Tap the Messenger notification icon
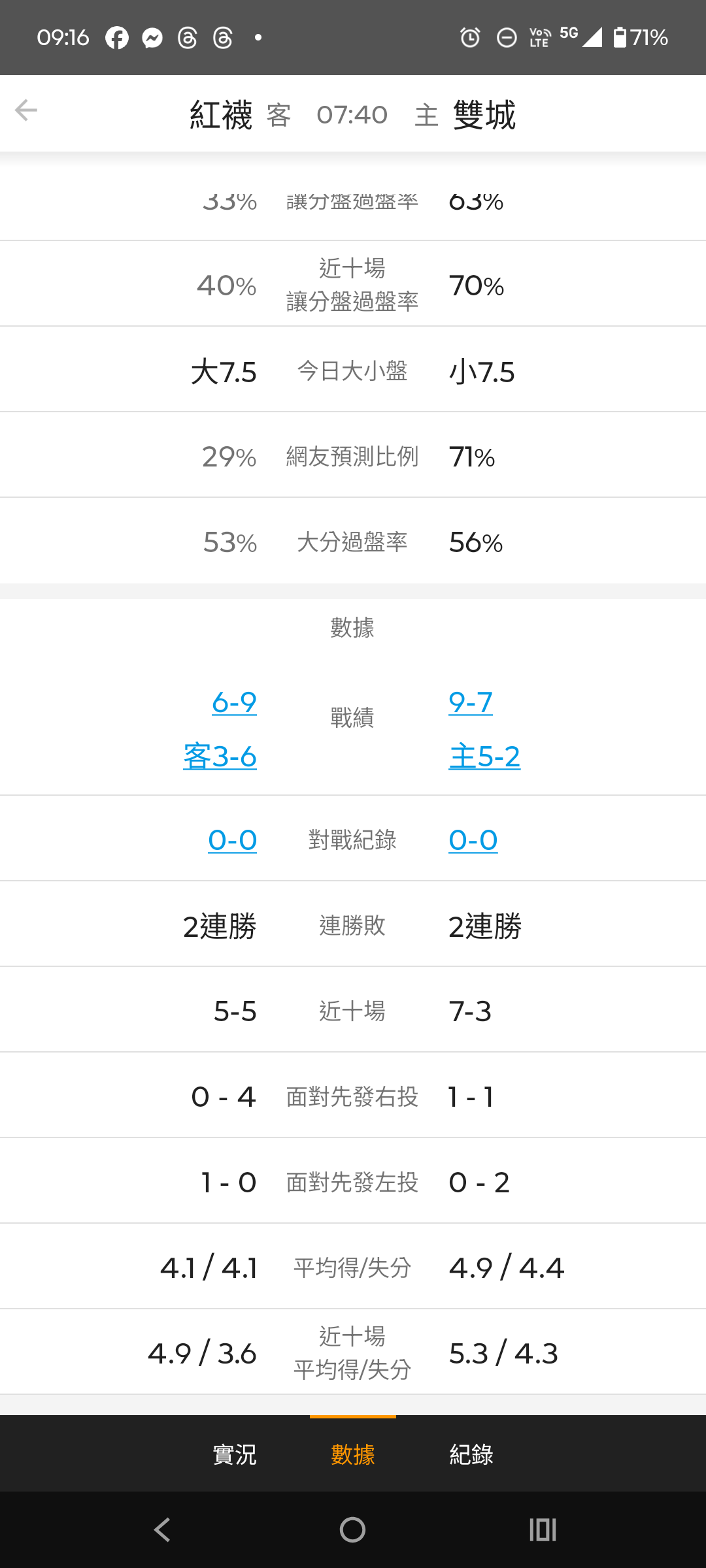 point(152,38)
